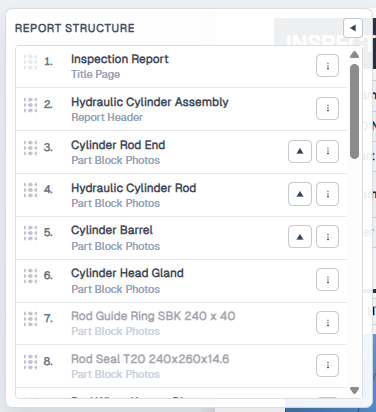Click the scrollbar up arrow
Screen dimensions: 376x412
pyautogui.click(x=354, y=55)
